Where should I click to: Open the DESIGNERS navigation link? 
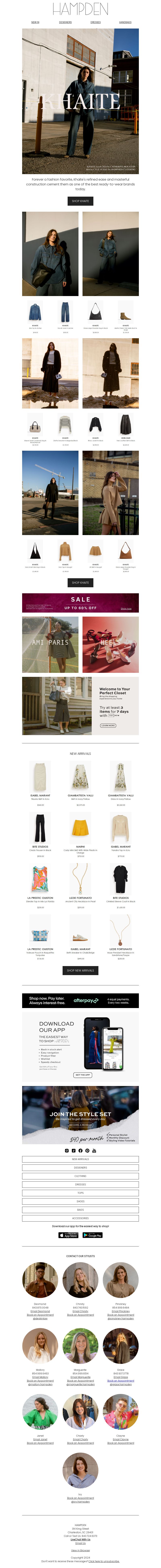65,22
